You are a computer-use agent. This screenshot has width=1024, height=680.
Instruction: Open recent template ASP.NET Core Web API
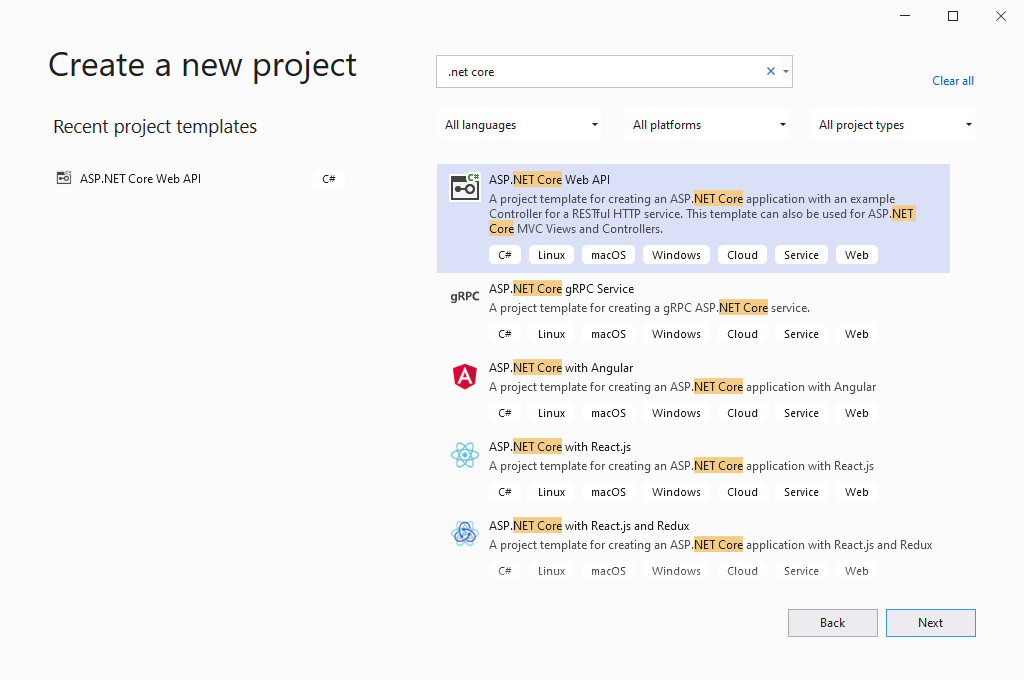141,179
